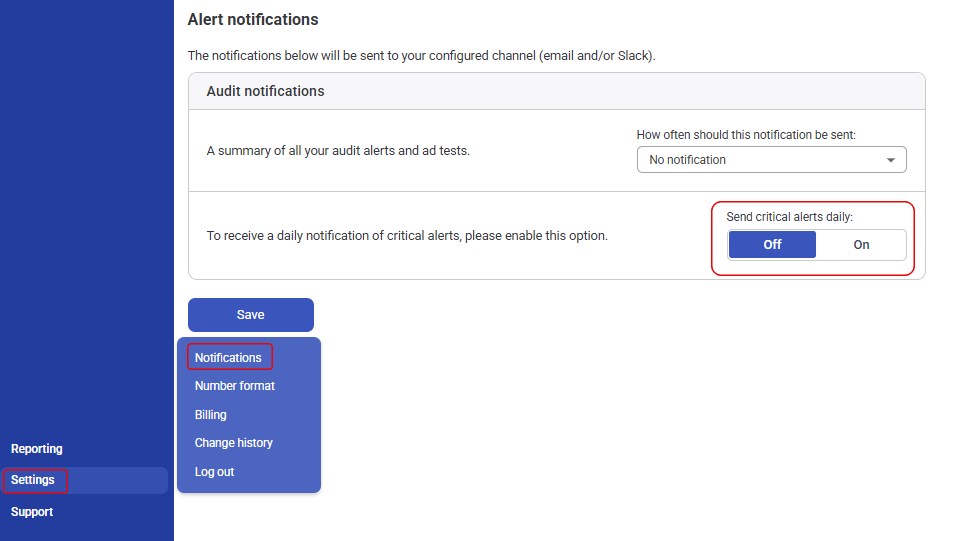Open Change history menu entry
The width and height of the screenshot is (960, 541).
click(234, 443)
